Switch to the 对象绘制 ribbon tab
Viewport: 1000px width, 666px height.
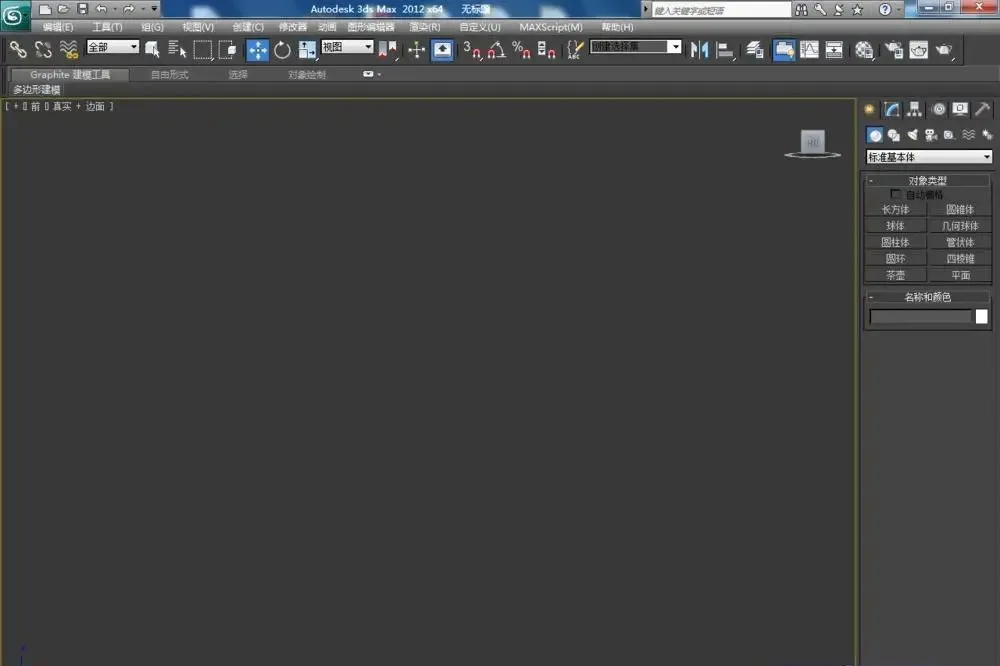tap(306, 75)
